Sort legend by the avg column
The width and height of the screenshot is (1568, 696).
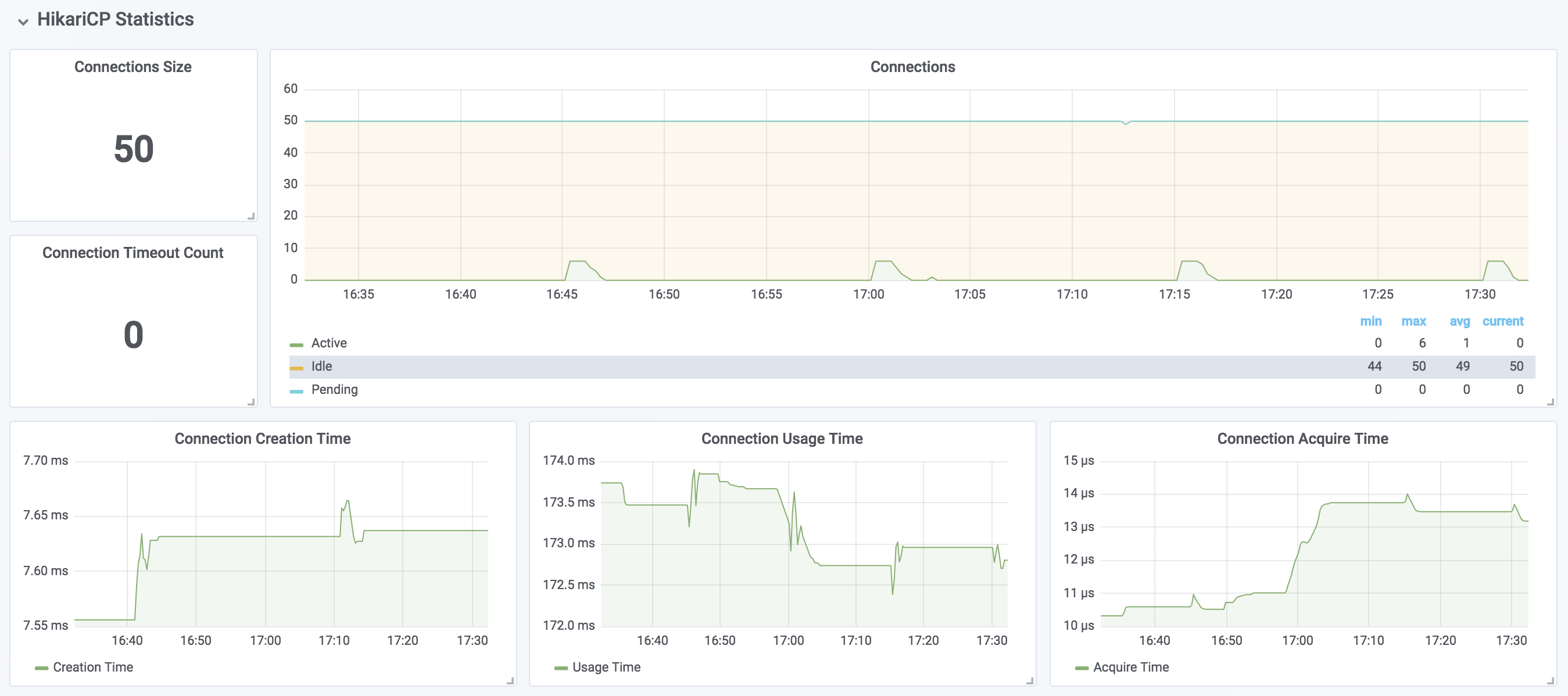[1459, 321]
